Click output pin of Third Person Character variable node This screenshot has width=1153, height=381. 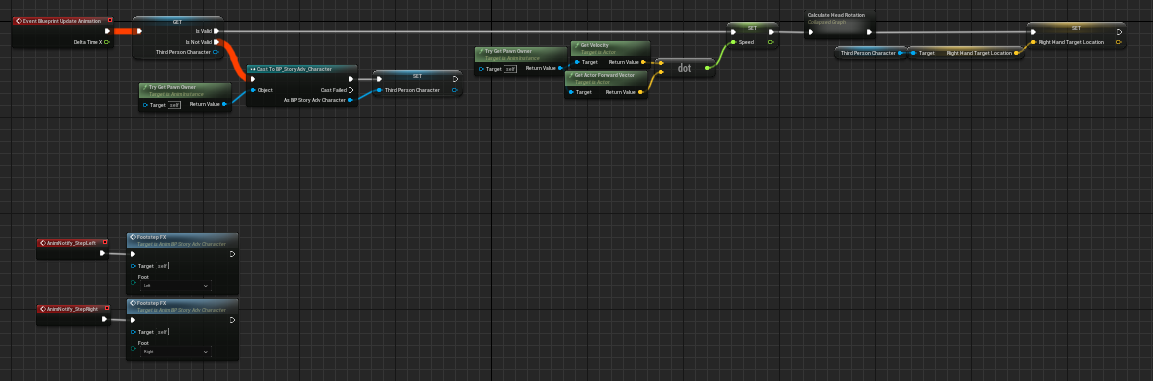(900, 53)
